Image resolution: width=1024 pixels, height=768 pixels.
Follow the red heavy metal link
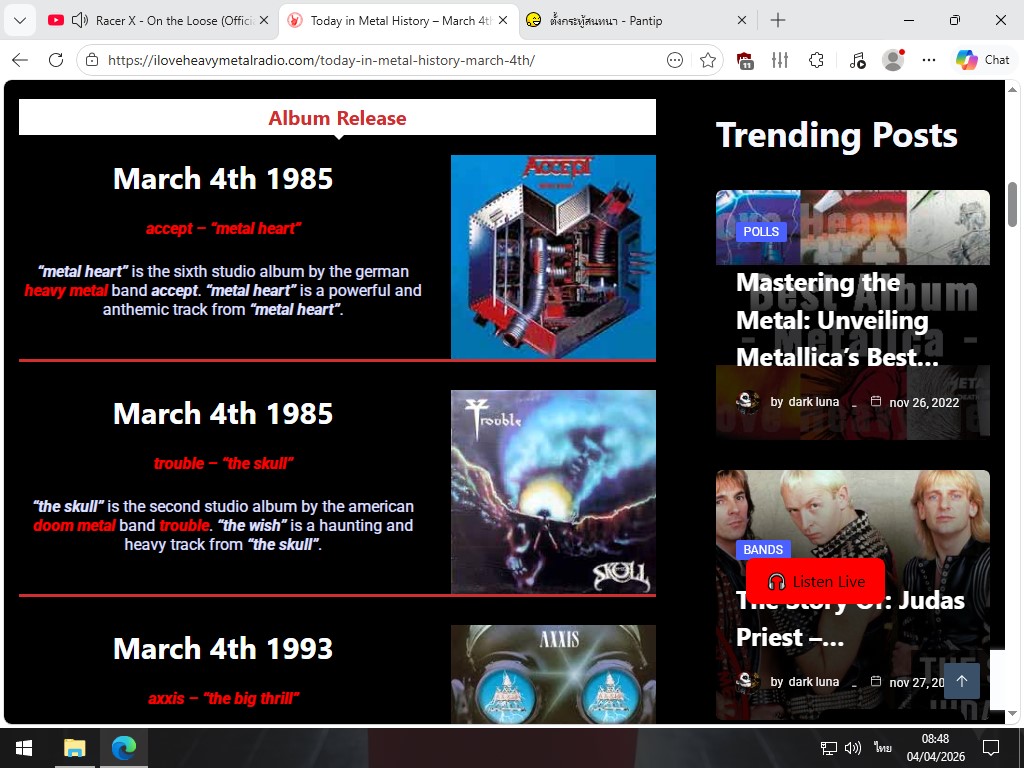pyautogui.click(x=66, y=291)
